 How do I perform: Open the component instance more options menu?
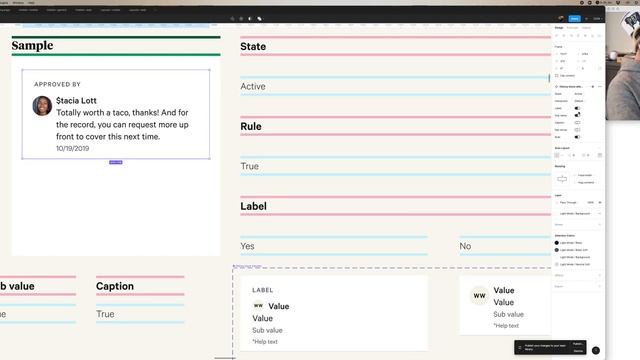click(x=600, y=87)
